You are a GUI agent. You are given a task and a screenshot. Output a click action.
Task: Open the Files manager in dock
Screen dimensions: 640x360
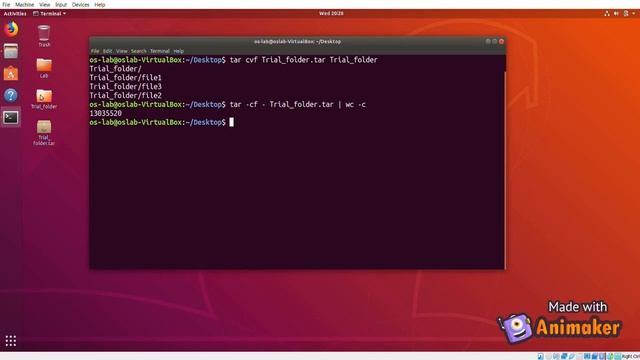(x=11, y=51)
